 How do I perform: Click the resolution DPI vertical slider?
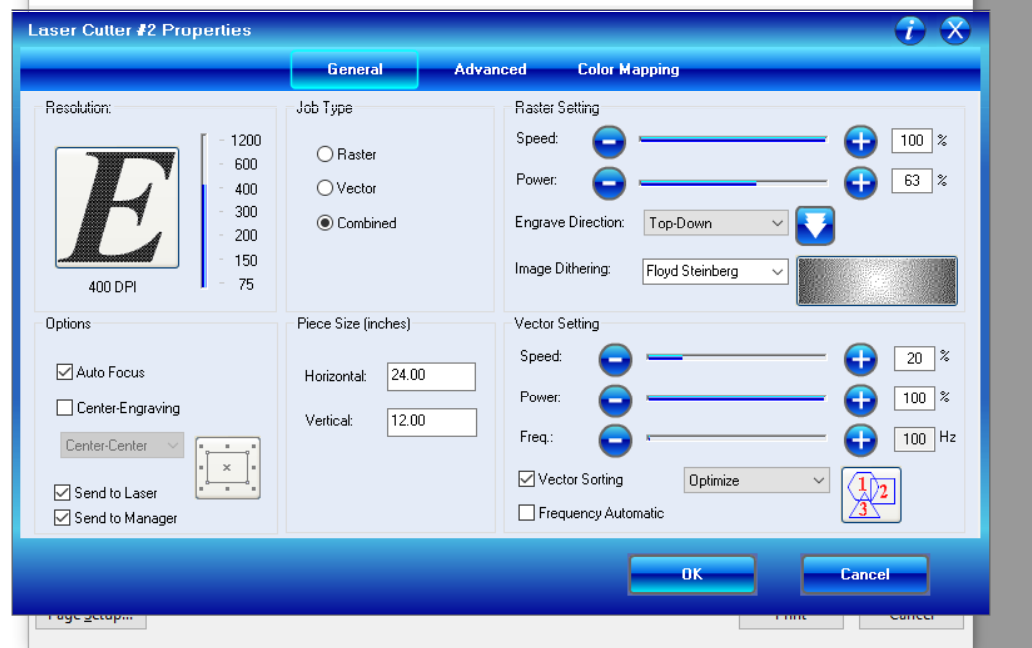pos(204,211)
